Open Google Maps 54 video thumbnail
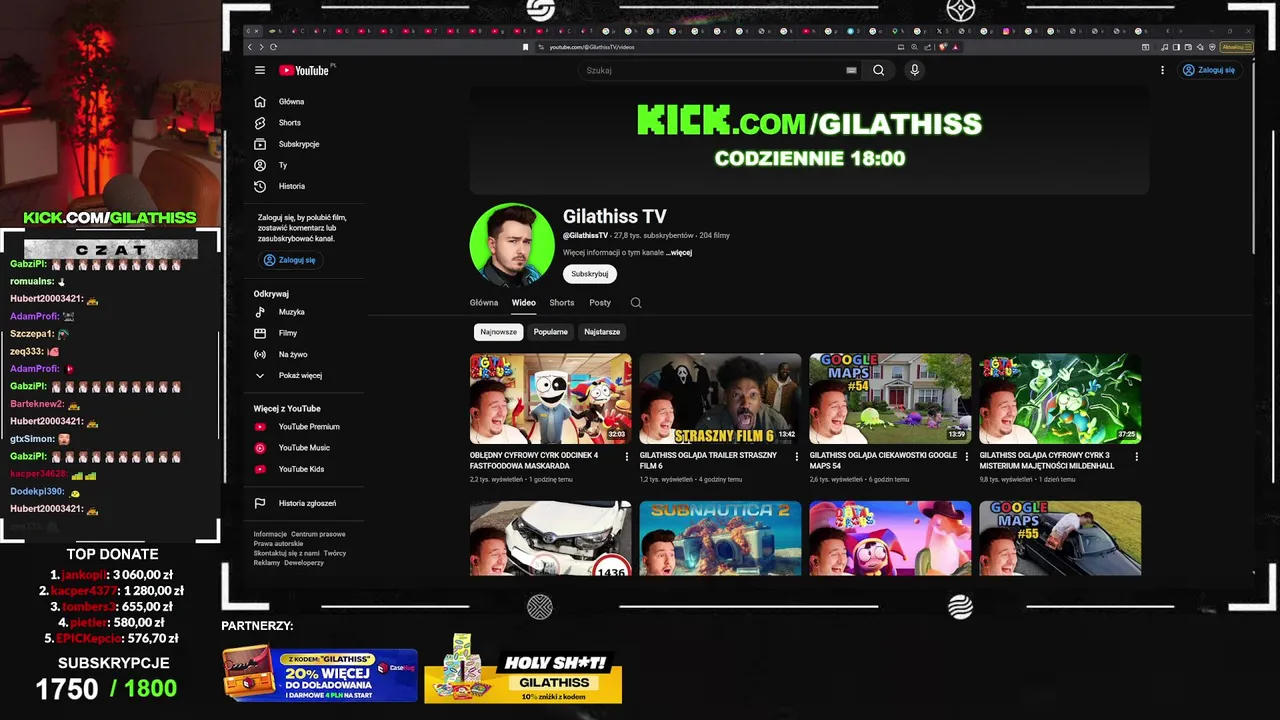 click(x=890, y=398)
